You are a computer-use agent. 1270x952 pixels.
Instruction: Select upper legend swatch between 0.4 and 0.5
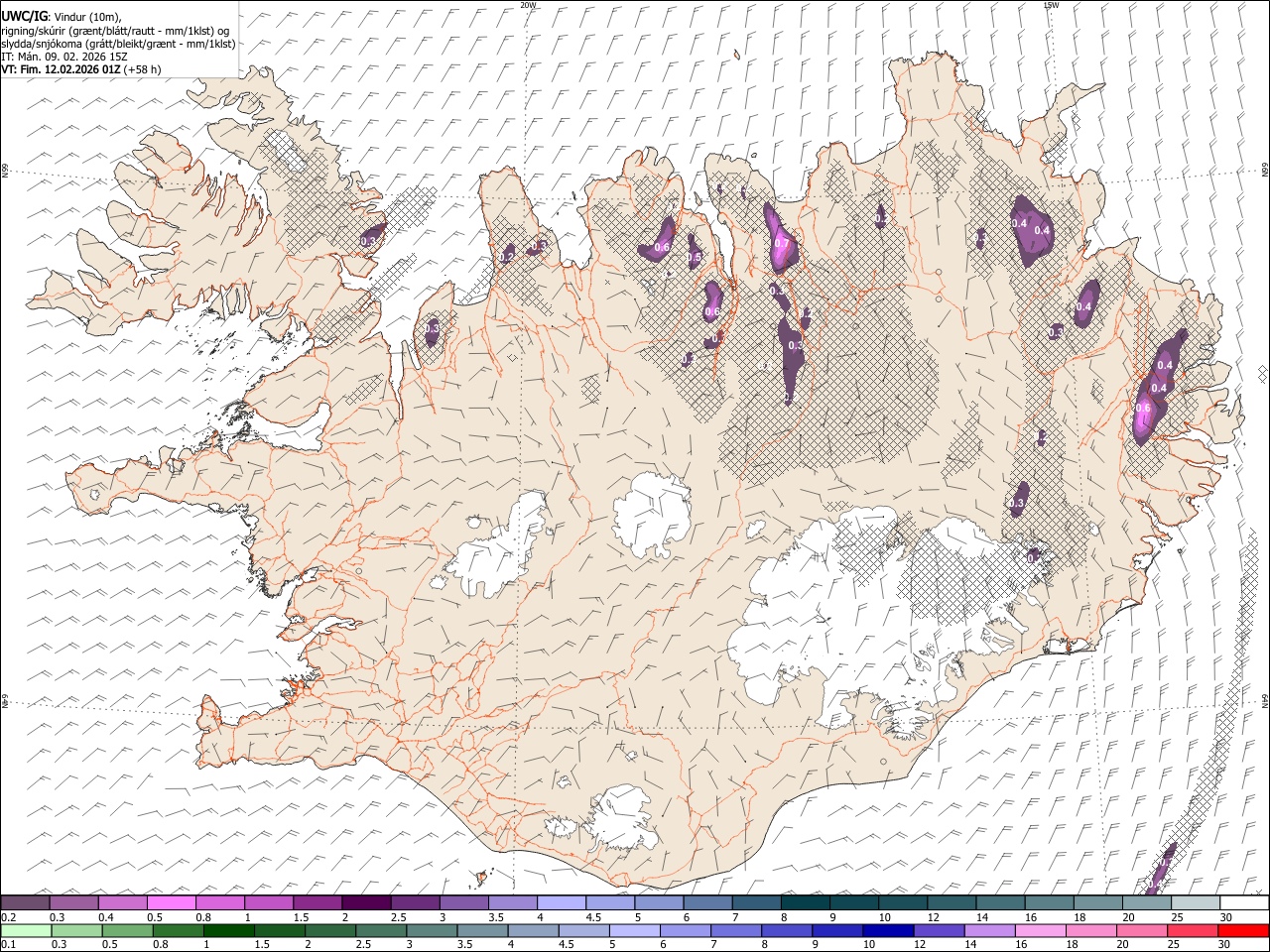122,902
